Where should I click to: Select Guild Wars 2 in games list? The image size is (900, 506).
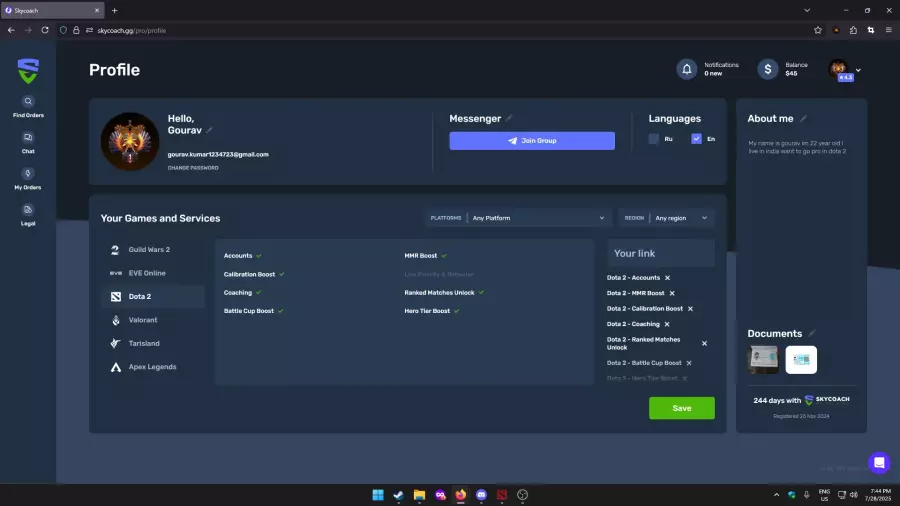(x=153, y=250)
